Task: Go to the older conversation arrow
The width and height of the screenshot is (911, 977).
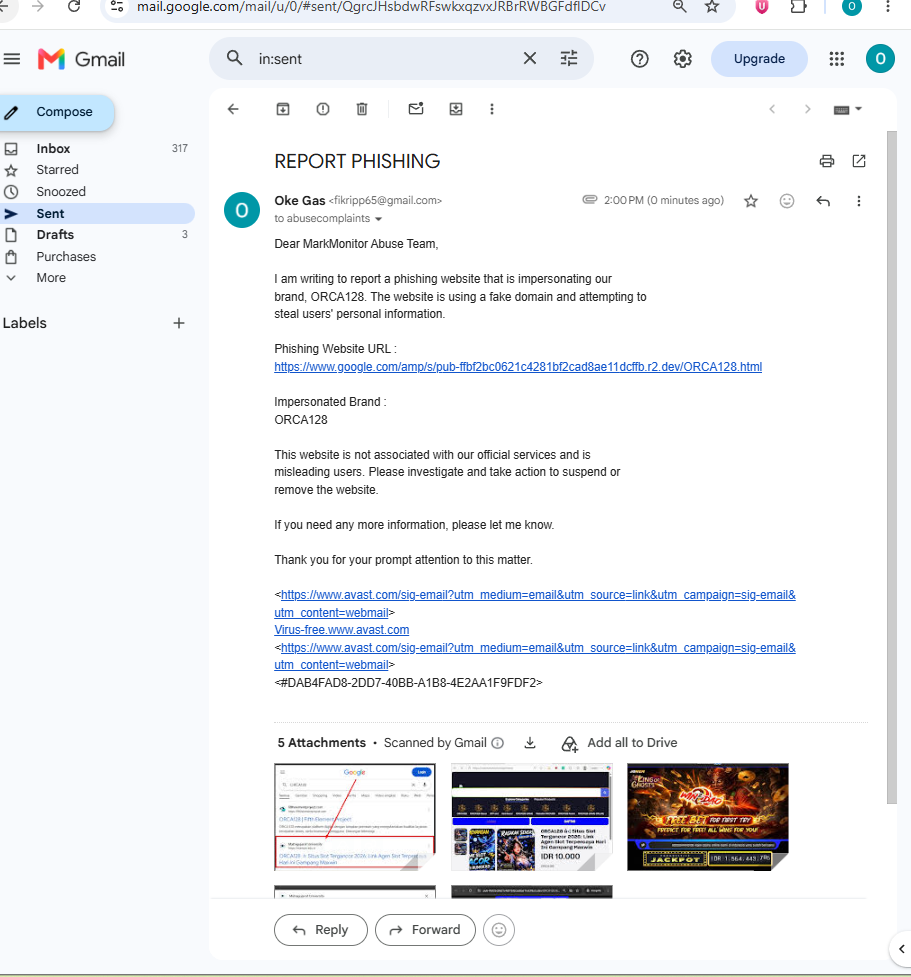Action: [x=808, y=109]
